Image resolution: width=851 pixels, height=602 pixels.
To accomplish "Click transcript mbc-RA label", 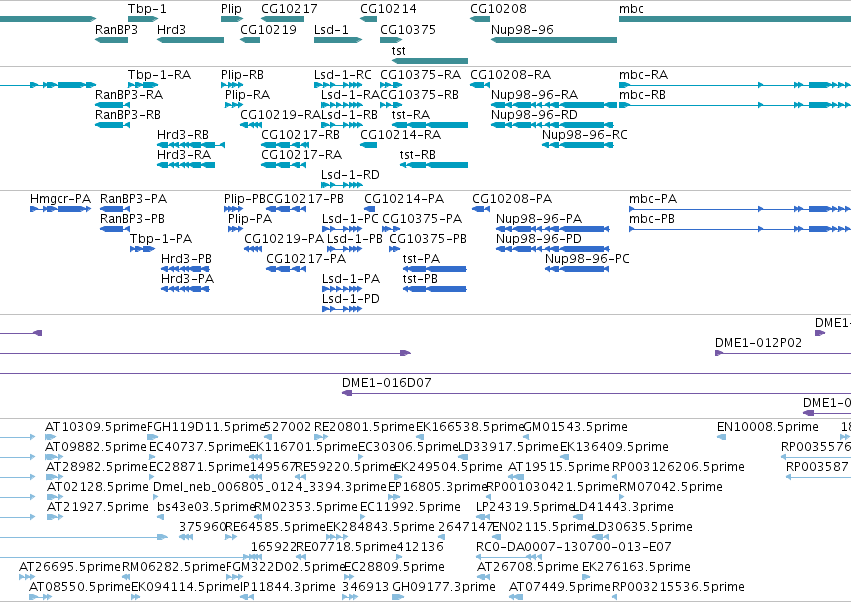I will pos(643,75).
